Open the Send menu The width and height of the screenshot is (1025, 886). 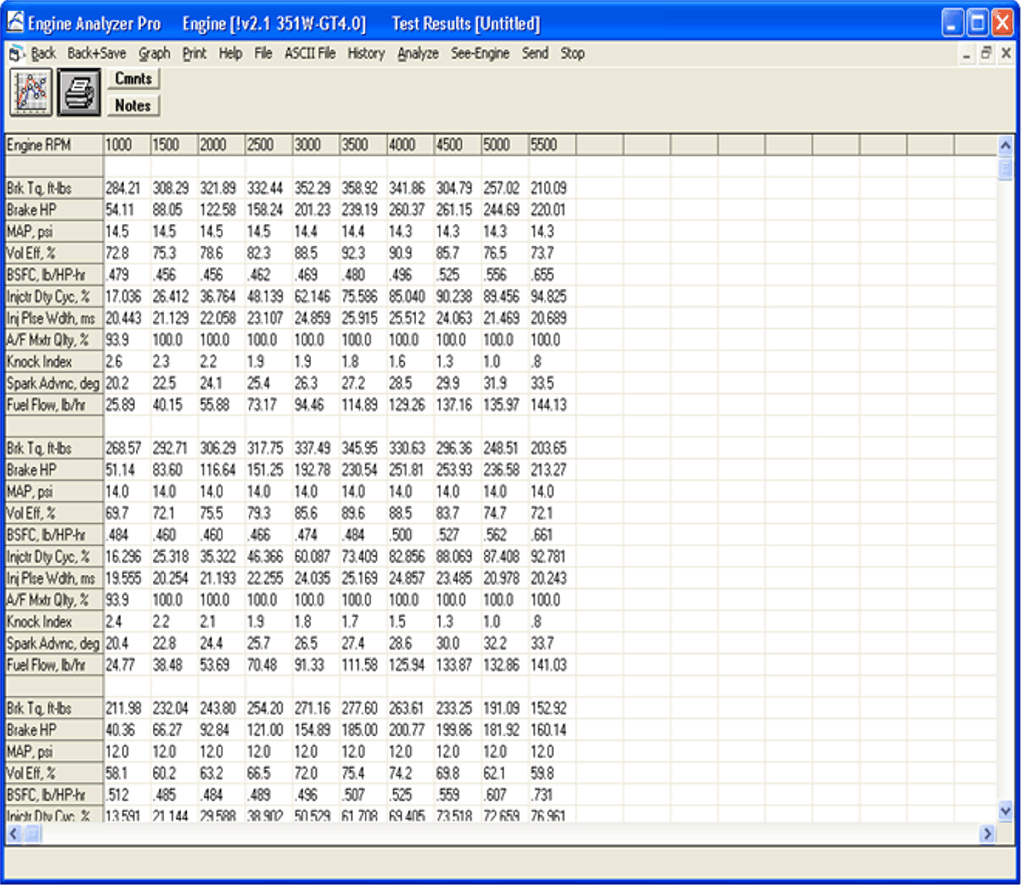pos(535,54)
